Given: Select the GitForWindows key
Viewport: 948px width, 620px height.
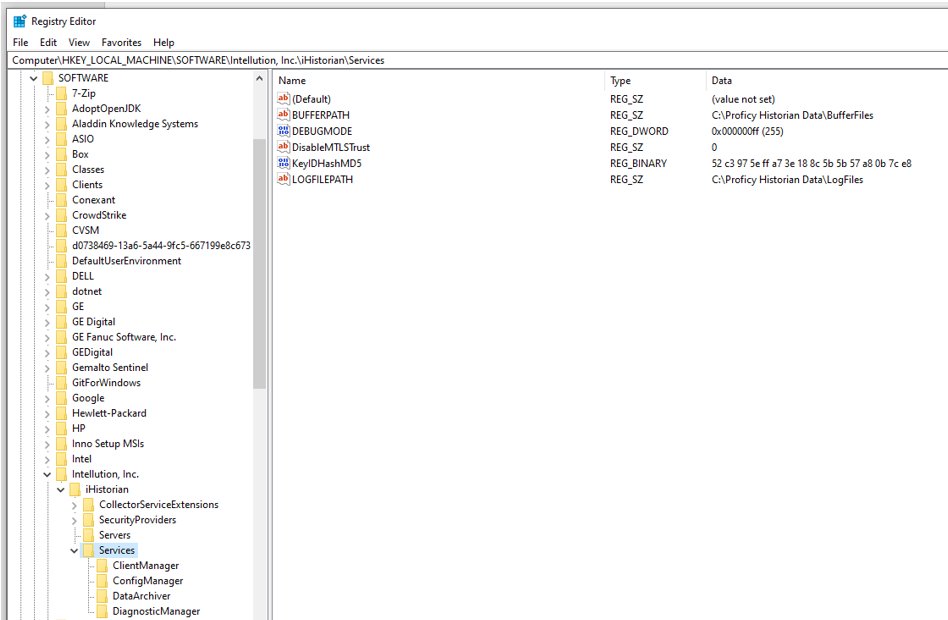Looking at the screenshot, I should point(106,383).
